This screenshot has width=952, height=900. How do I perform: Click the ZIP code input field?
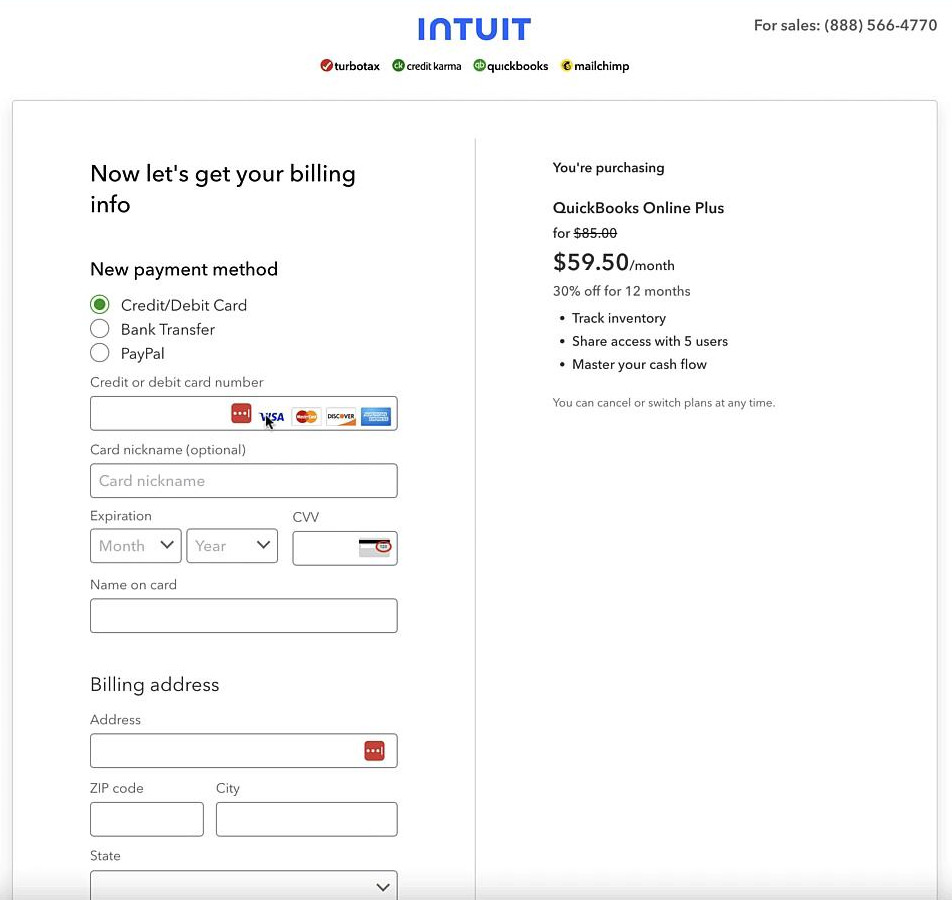[147, 819]
